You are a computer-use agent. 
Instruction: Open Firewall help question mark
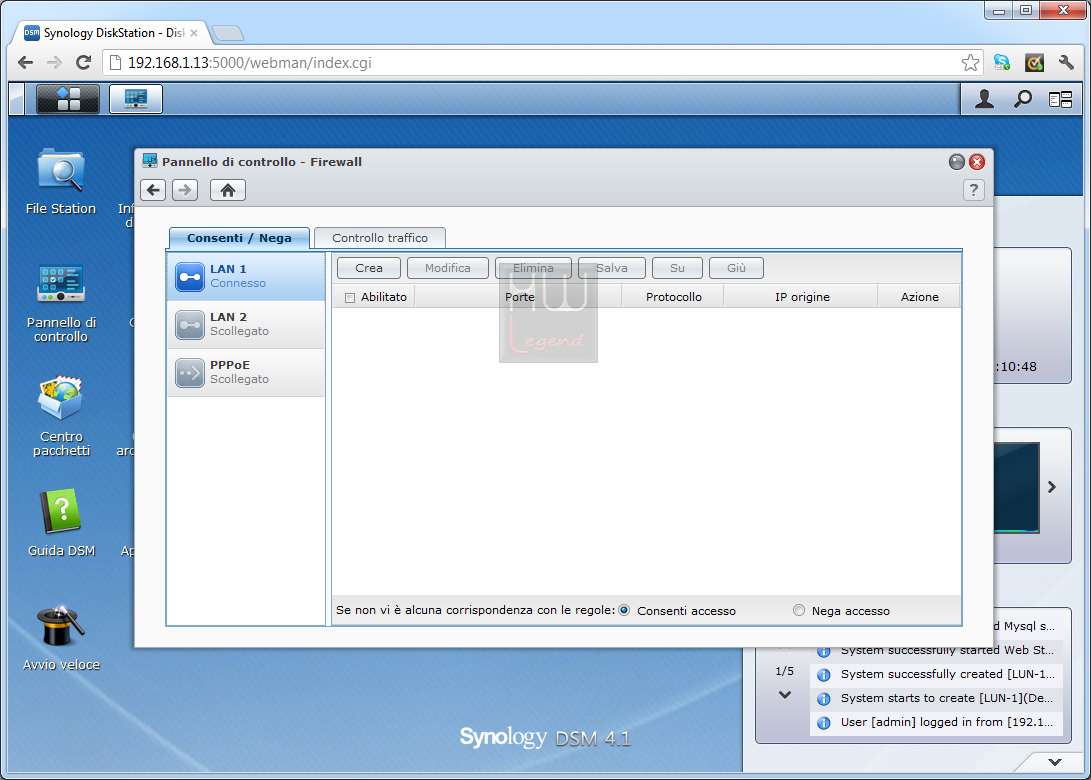(x=973, y=190)
